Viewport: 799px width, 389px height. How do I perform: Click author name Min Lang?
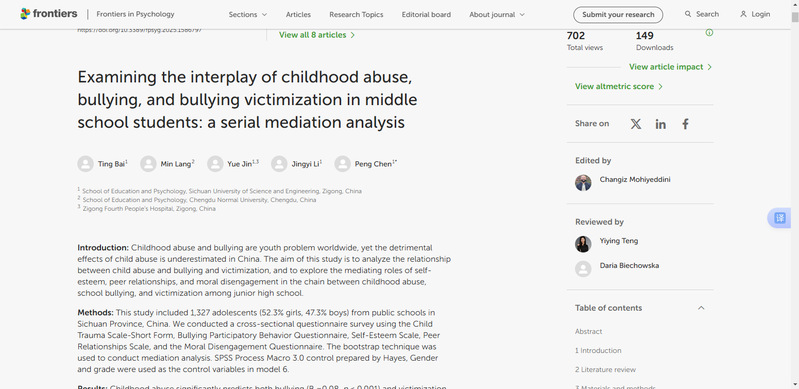(x=176, y=164)
